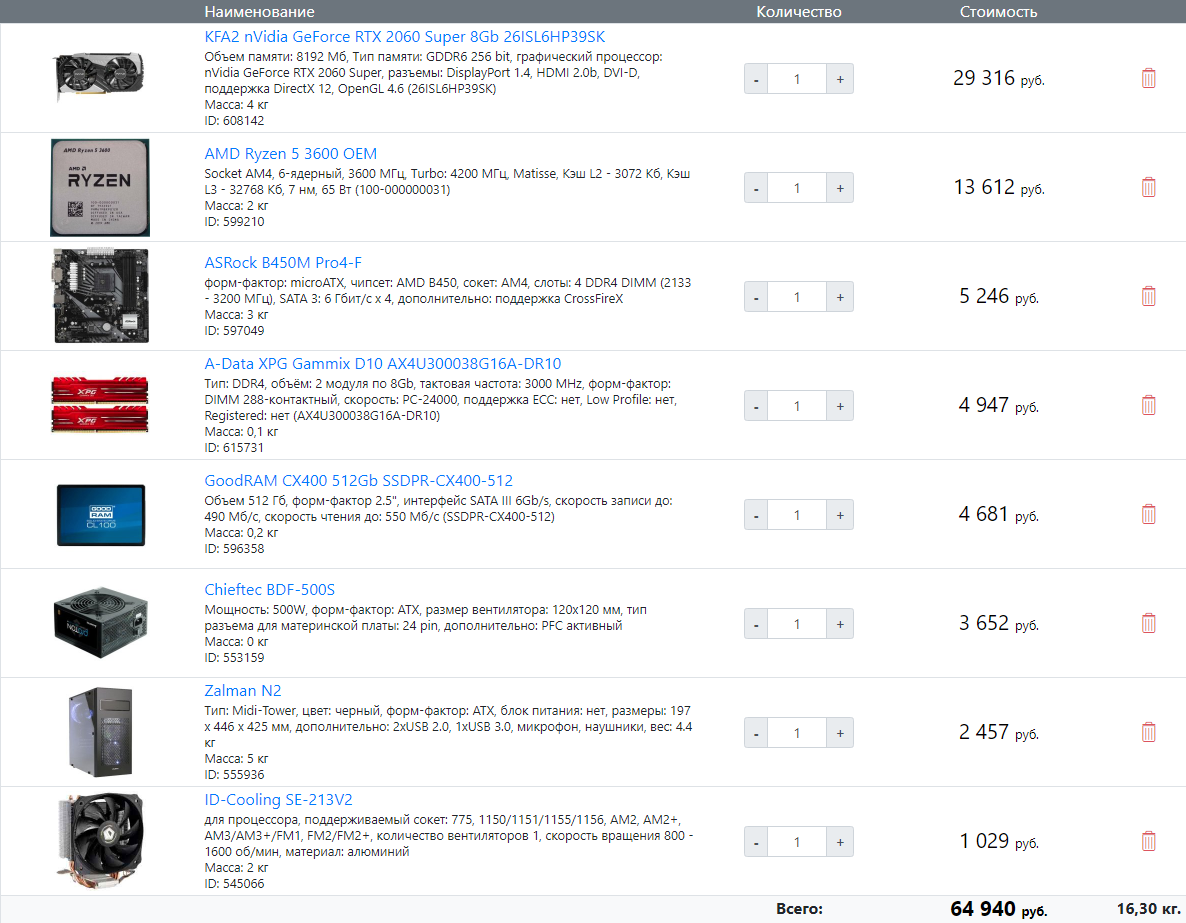Increase quantity of KFA2 RTX 2060 Super
Viewport: 1186px width, 923px height.
pyautogui.click(x=840, y=79)
